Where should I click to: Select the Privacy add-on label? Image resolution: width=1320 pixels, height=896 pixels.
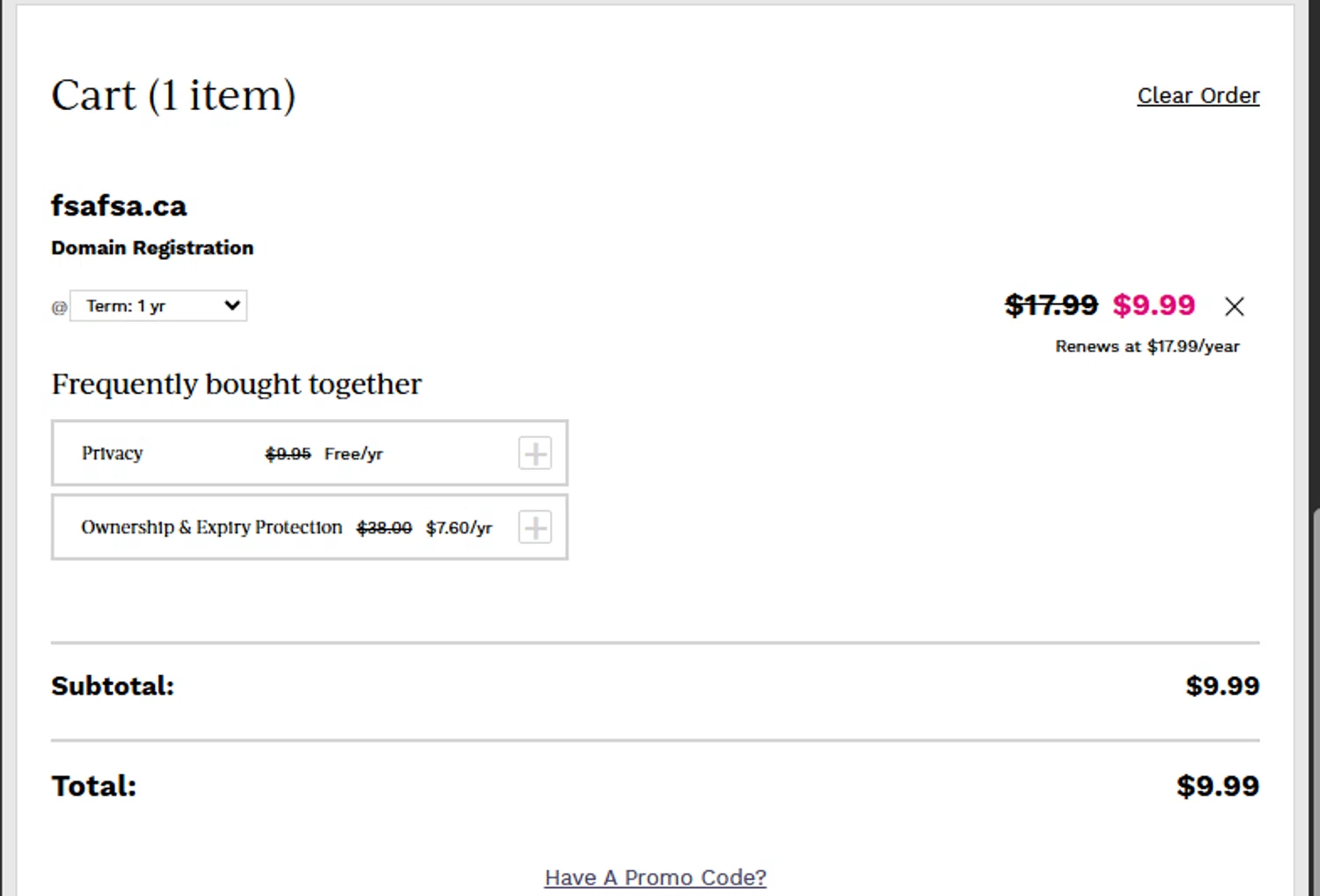[112, 453]
